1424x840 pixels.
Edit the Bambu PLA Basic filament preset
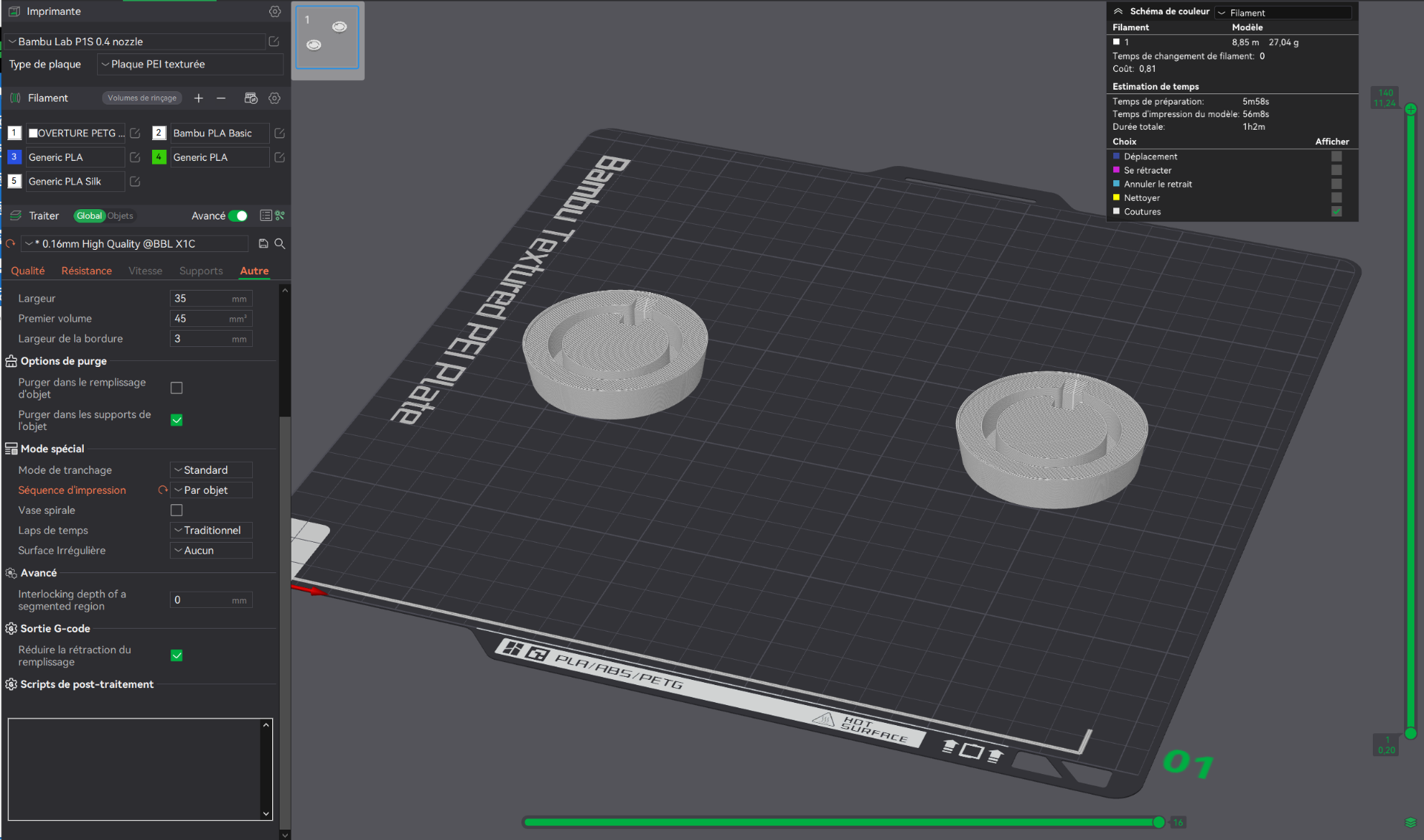click(x=280, y=133)
